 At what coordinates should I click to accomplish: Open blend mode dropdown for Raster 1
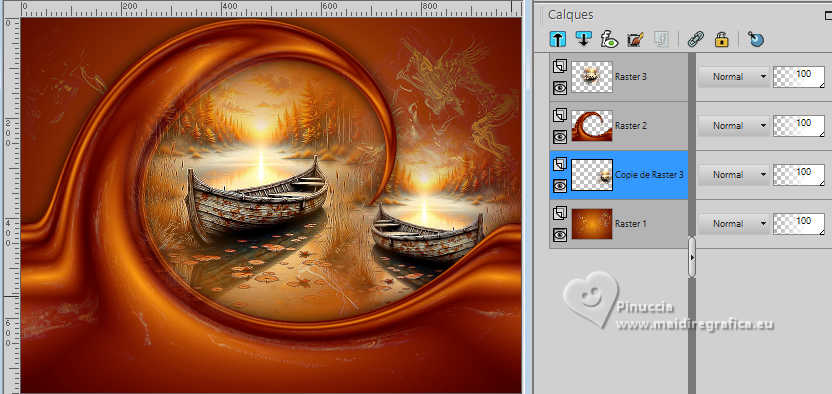click(x=733, y=224)
